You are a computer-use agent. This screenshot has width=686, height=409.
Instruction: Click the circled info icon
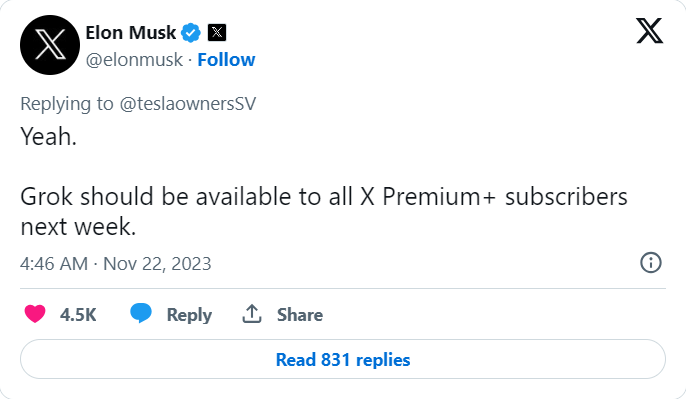point(651,263)
